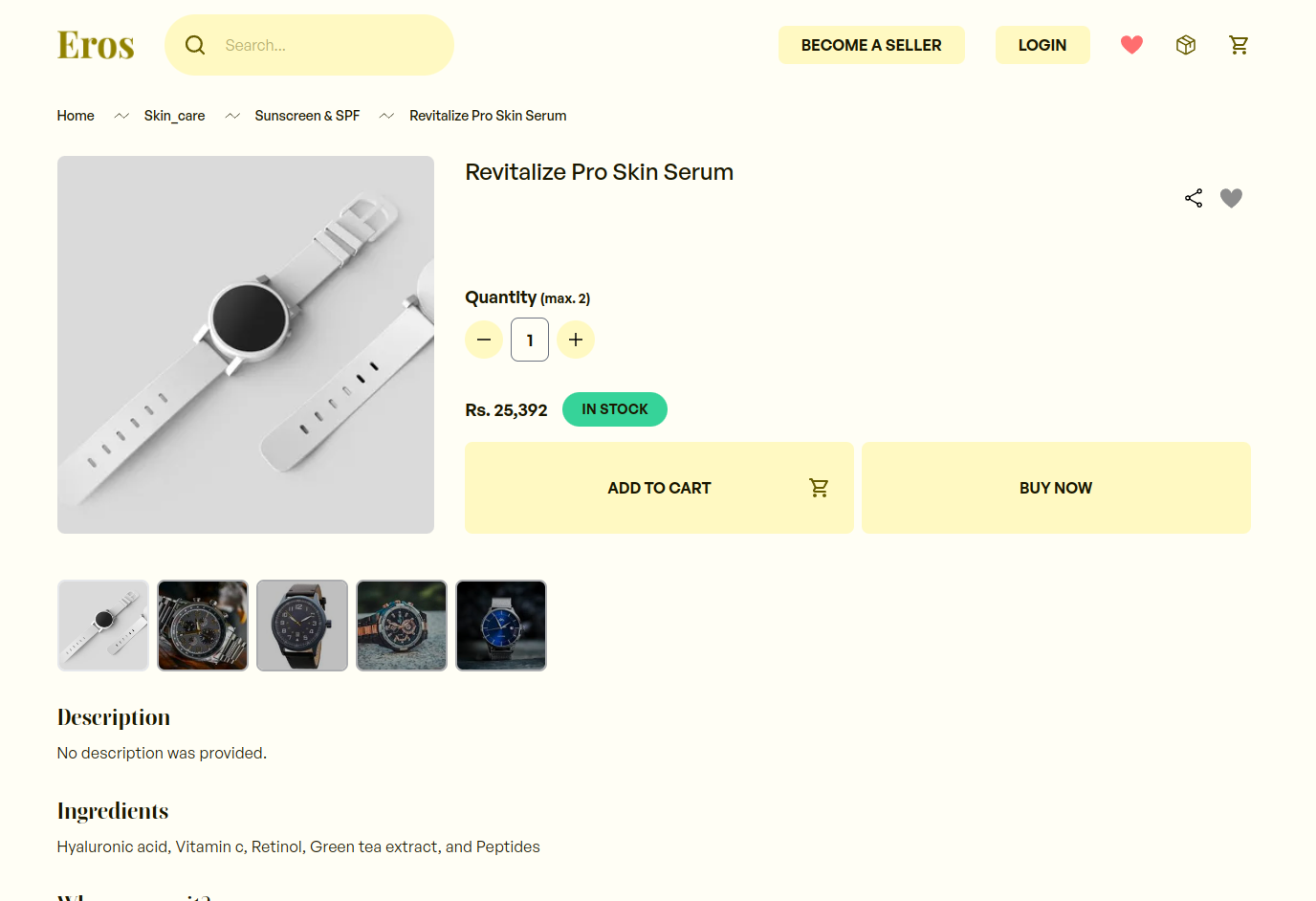Click the Login button
Viewport: 1316px width, 901px height.
tap(1042, 45)
